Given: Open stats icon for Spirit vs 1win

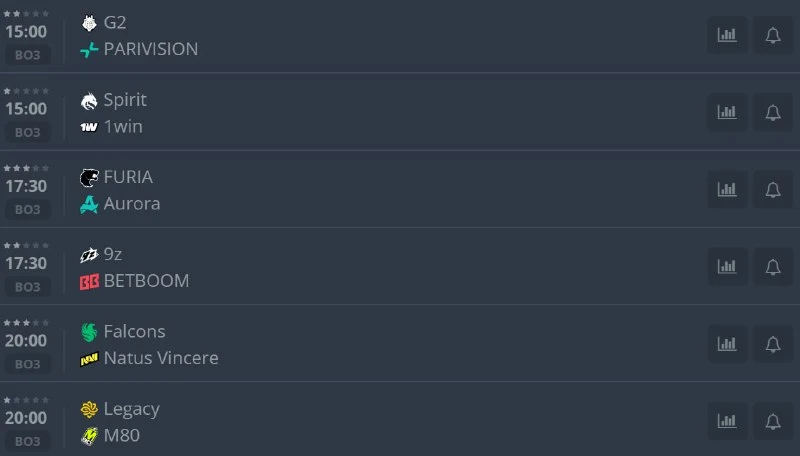Looking at the screenshot, I should click(x=727, y=112).
